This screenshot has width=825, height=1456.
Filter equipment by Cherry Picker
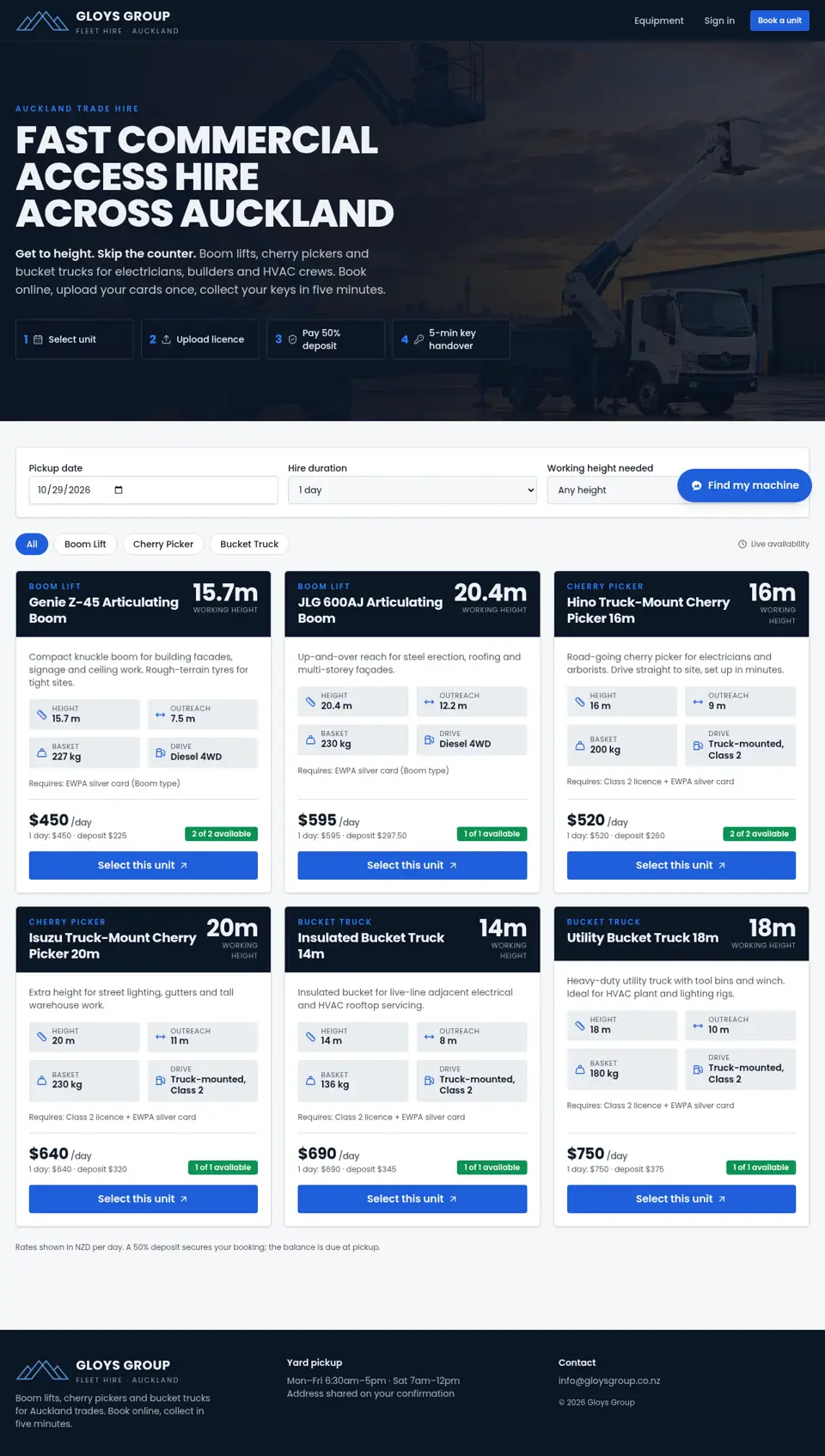pos(163,544)
